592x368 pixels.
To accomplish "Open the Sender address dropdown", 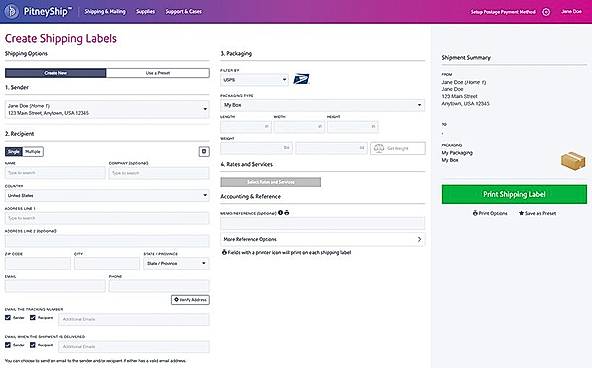I will 107,109.
